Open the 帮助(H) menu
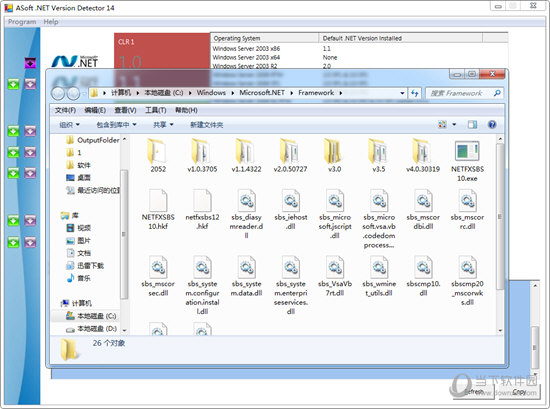Viewport: 550px width, 409px height. point(186,110)
